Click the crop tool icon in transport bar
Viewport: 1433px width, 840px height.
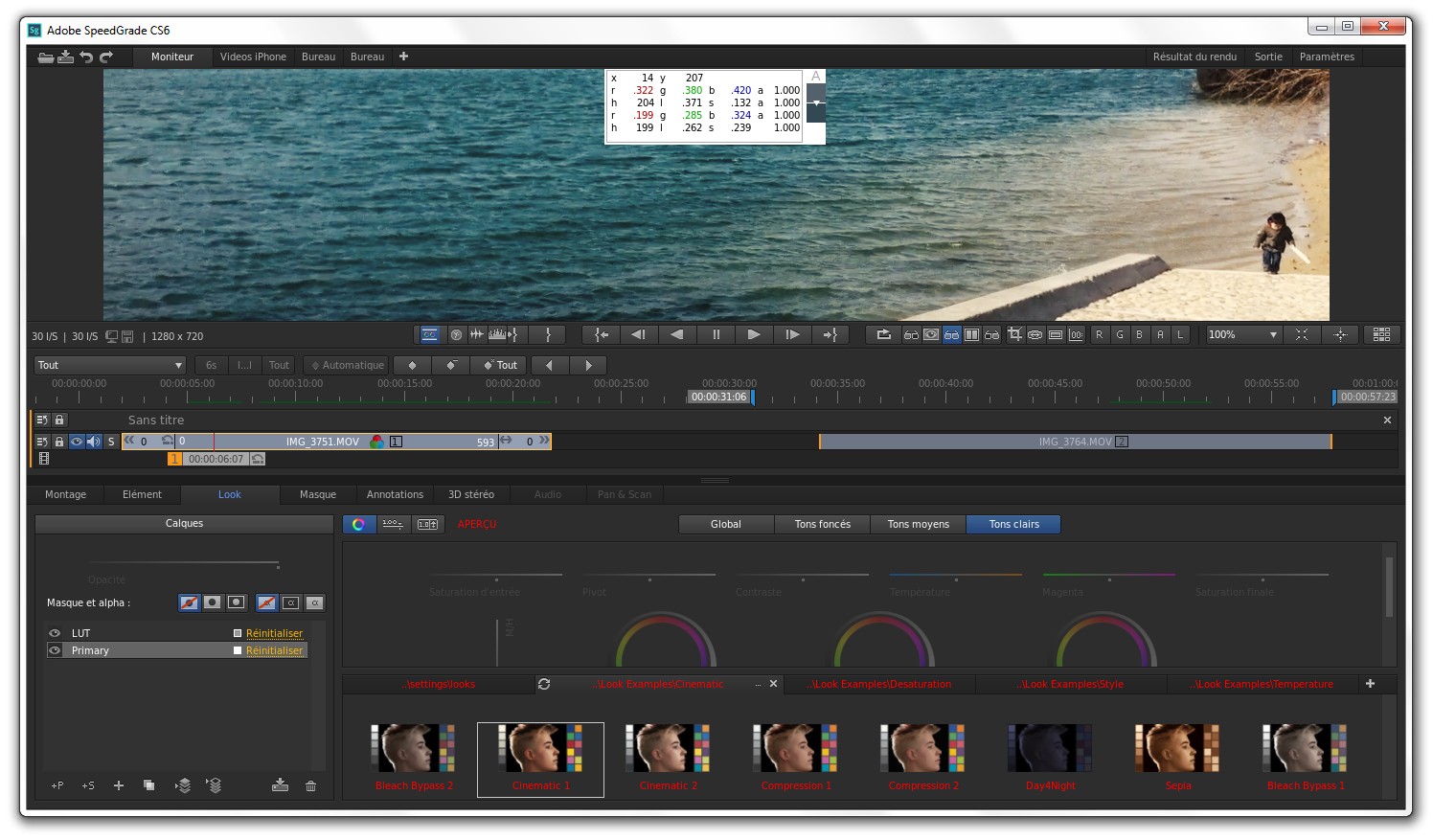coord(1014,334)
